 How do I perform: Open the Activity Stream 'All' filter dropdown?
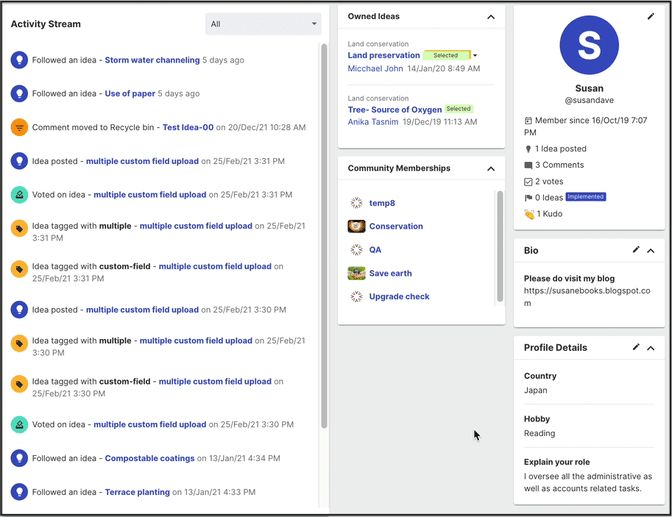coord(263,24)
